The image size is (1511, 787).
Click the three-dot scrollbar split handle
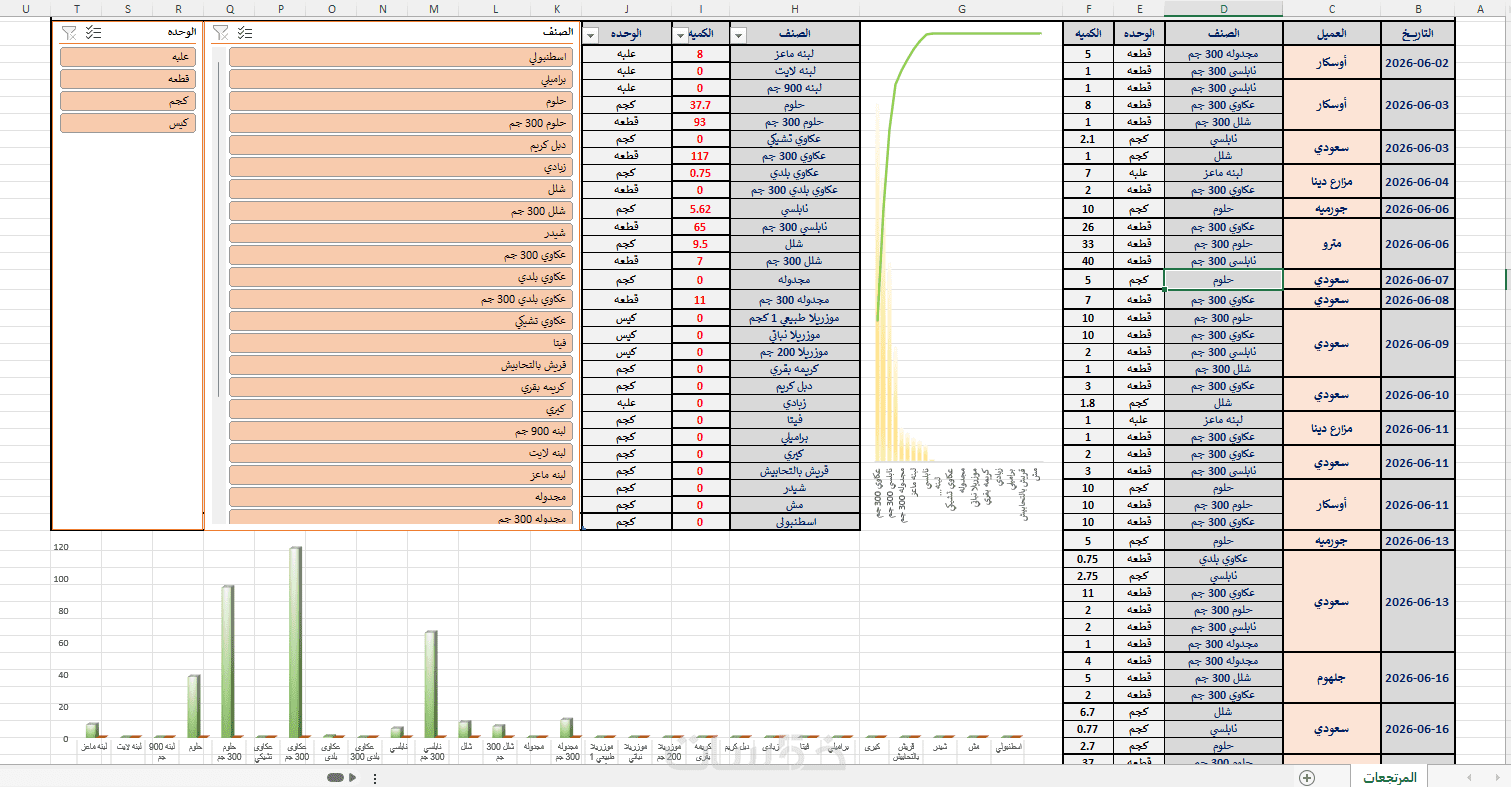click(x=375, y=777)
